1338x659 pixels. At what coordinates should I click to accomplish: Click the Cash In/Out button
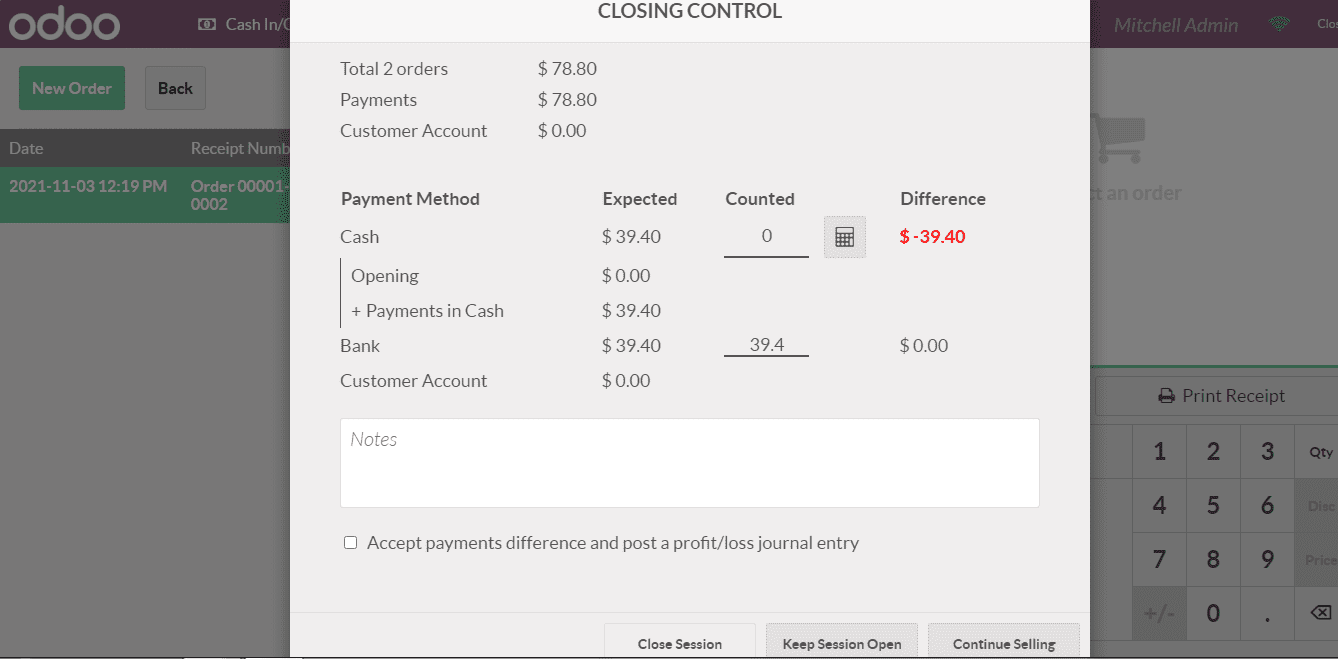pyautogui.click(x=244, y=24)
